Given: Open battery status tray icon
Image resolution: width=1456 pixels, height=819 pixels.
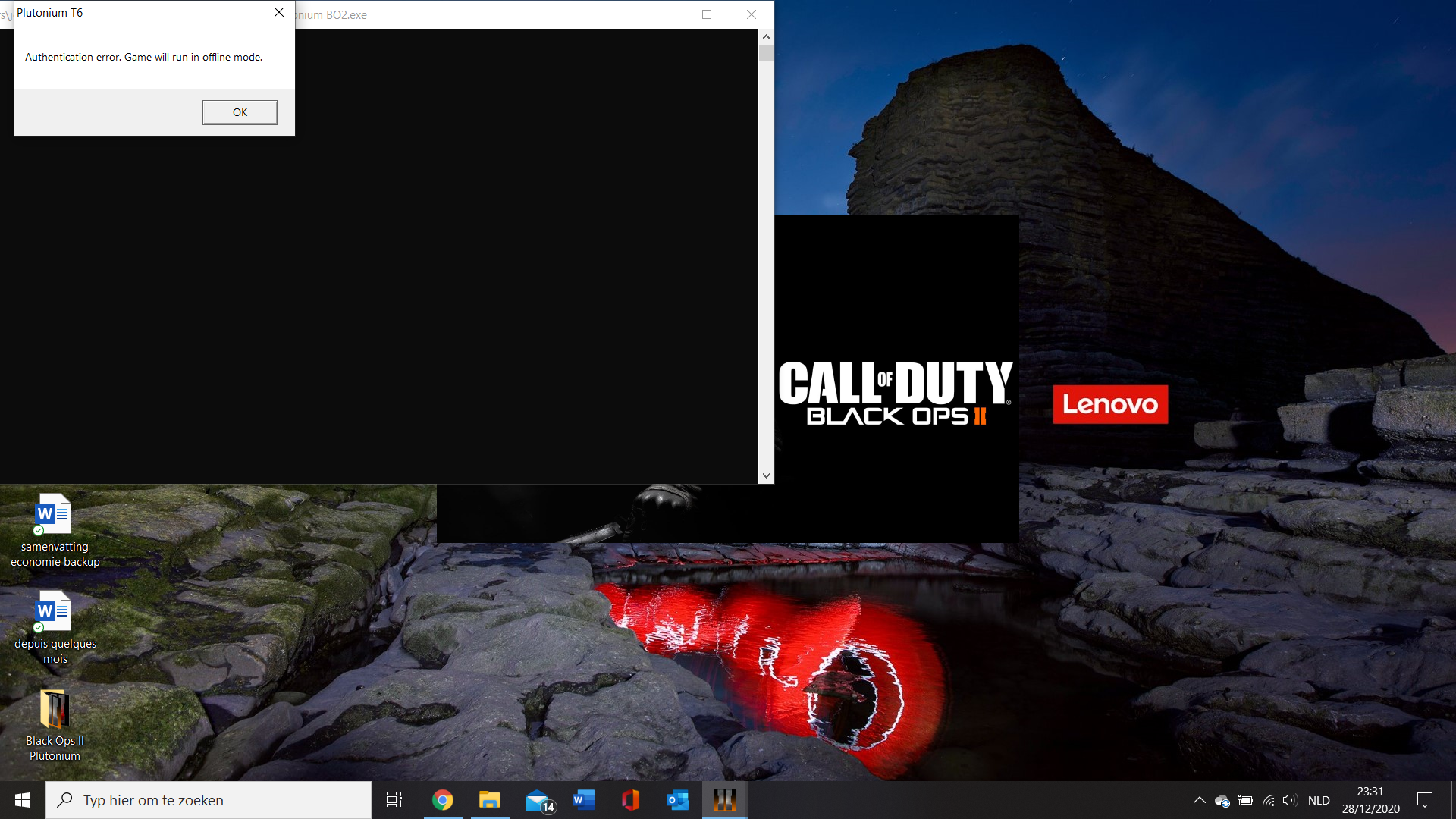Looking at the screenshot, I should click(x=1245, y=800).
